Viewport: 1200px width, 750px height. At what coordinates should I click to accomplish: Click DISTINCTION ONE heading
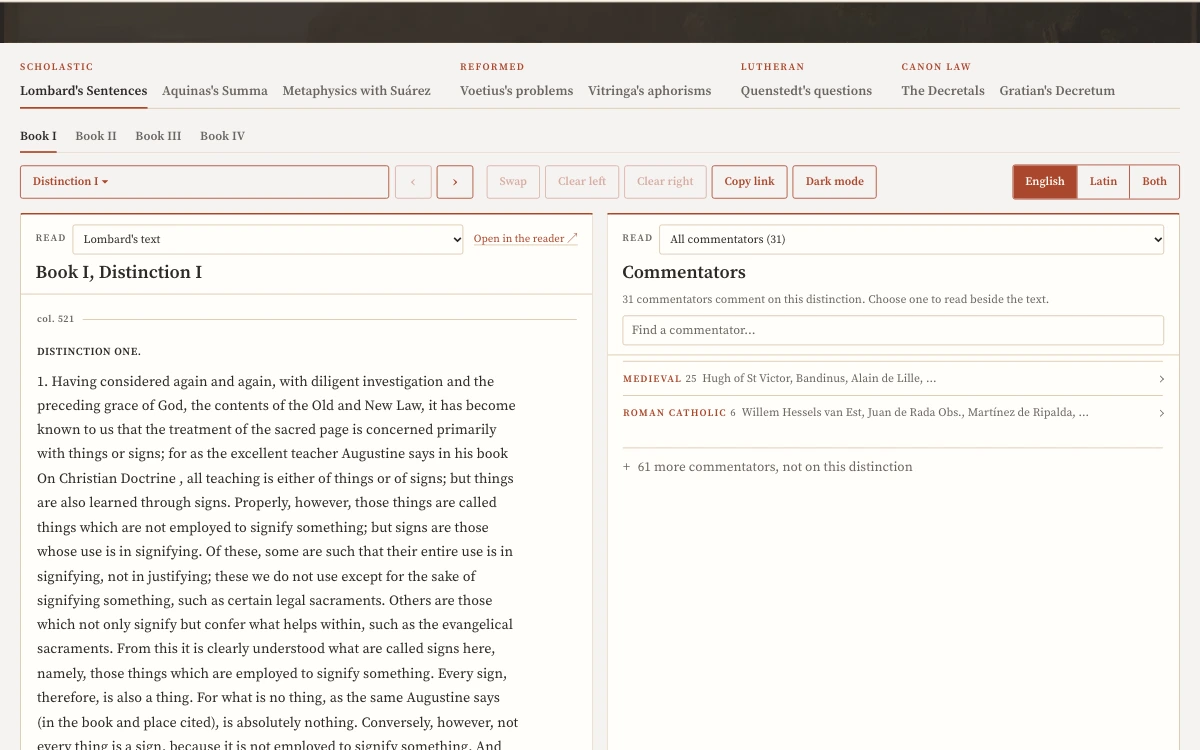(x=89, y=352)
